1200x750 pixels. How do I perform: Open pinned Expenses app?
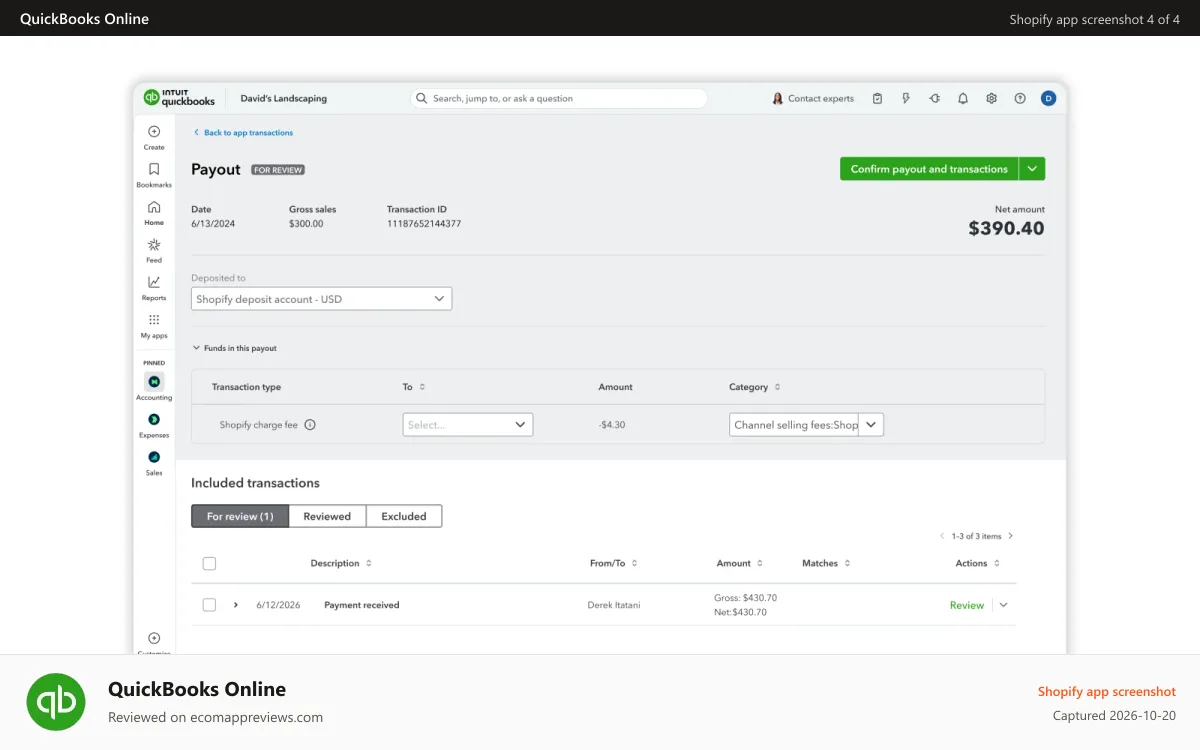click(154, 425)
